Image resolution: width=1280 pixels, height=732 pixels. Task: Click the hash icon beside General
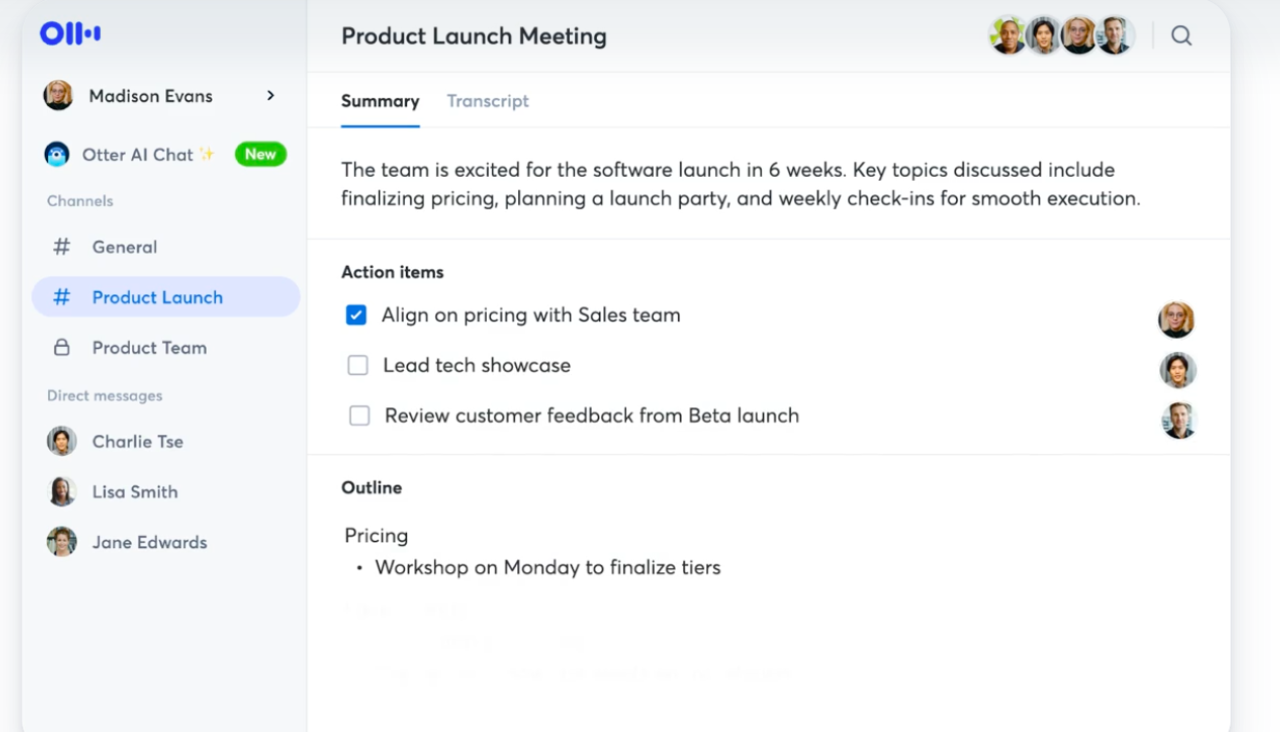62,247
